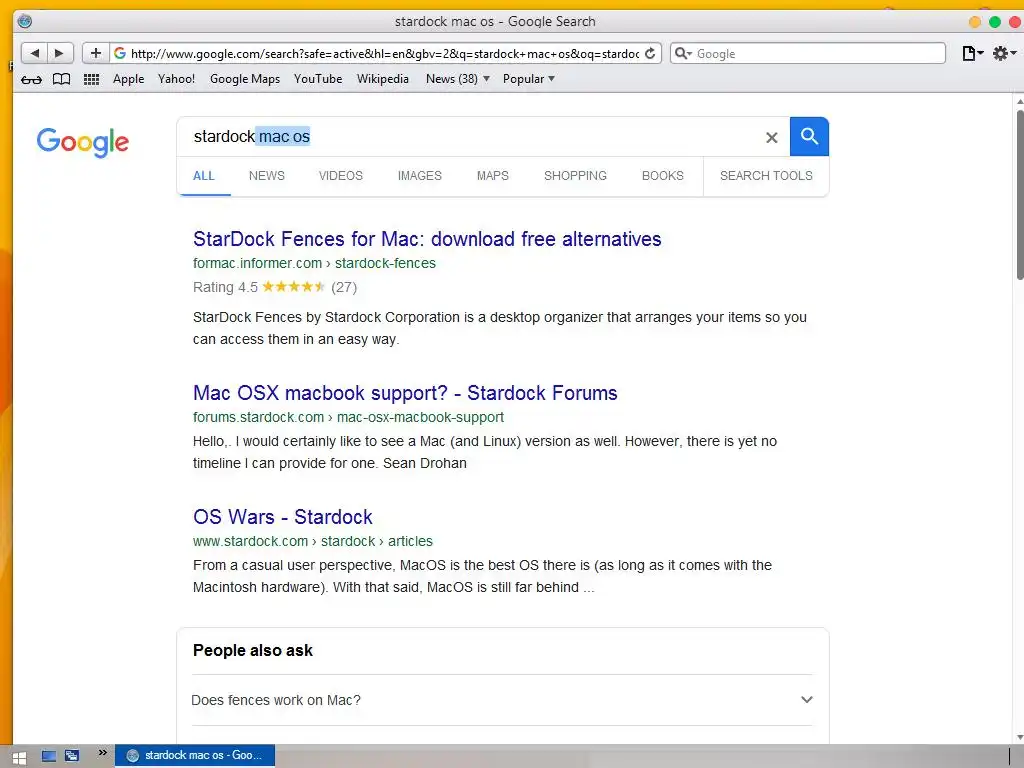Click the 'Rating 4.5' stars text
The height and width of the screenshot is (768, 1024).
click(275, 287)
